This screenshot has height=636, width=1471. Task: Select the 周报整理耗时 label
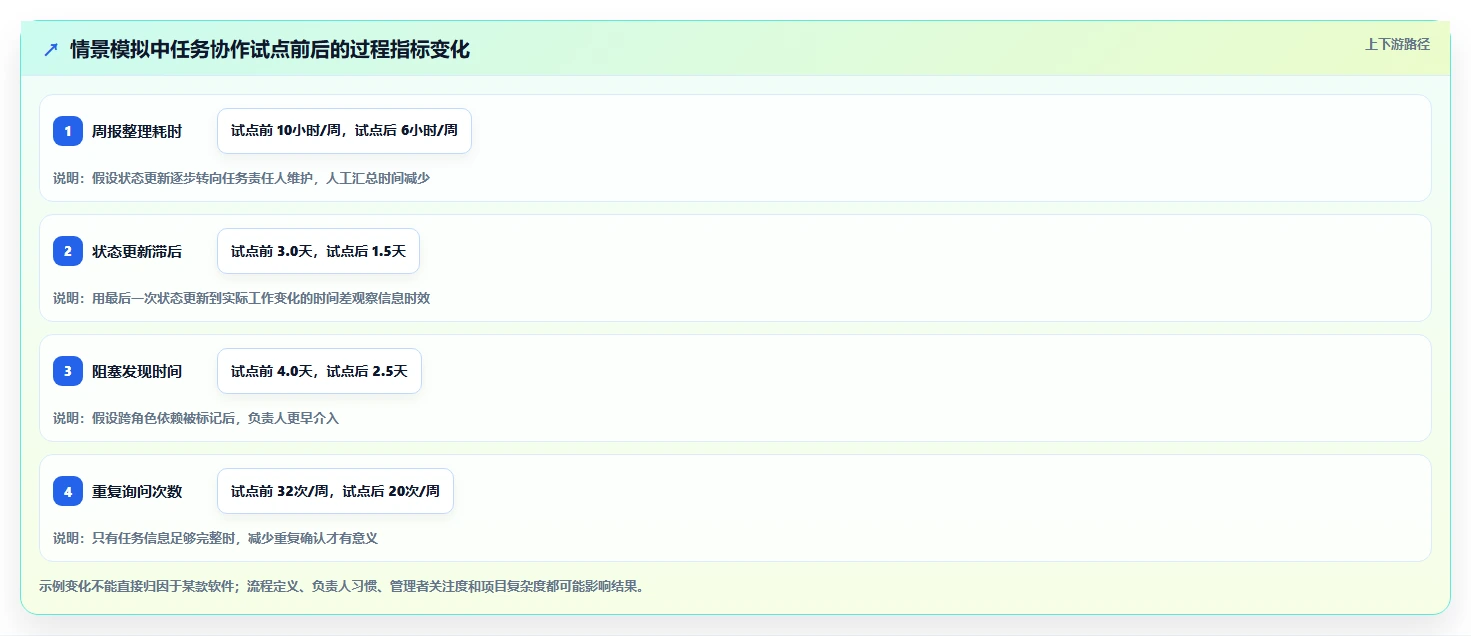[x=137, y=131]
